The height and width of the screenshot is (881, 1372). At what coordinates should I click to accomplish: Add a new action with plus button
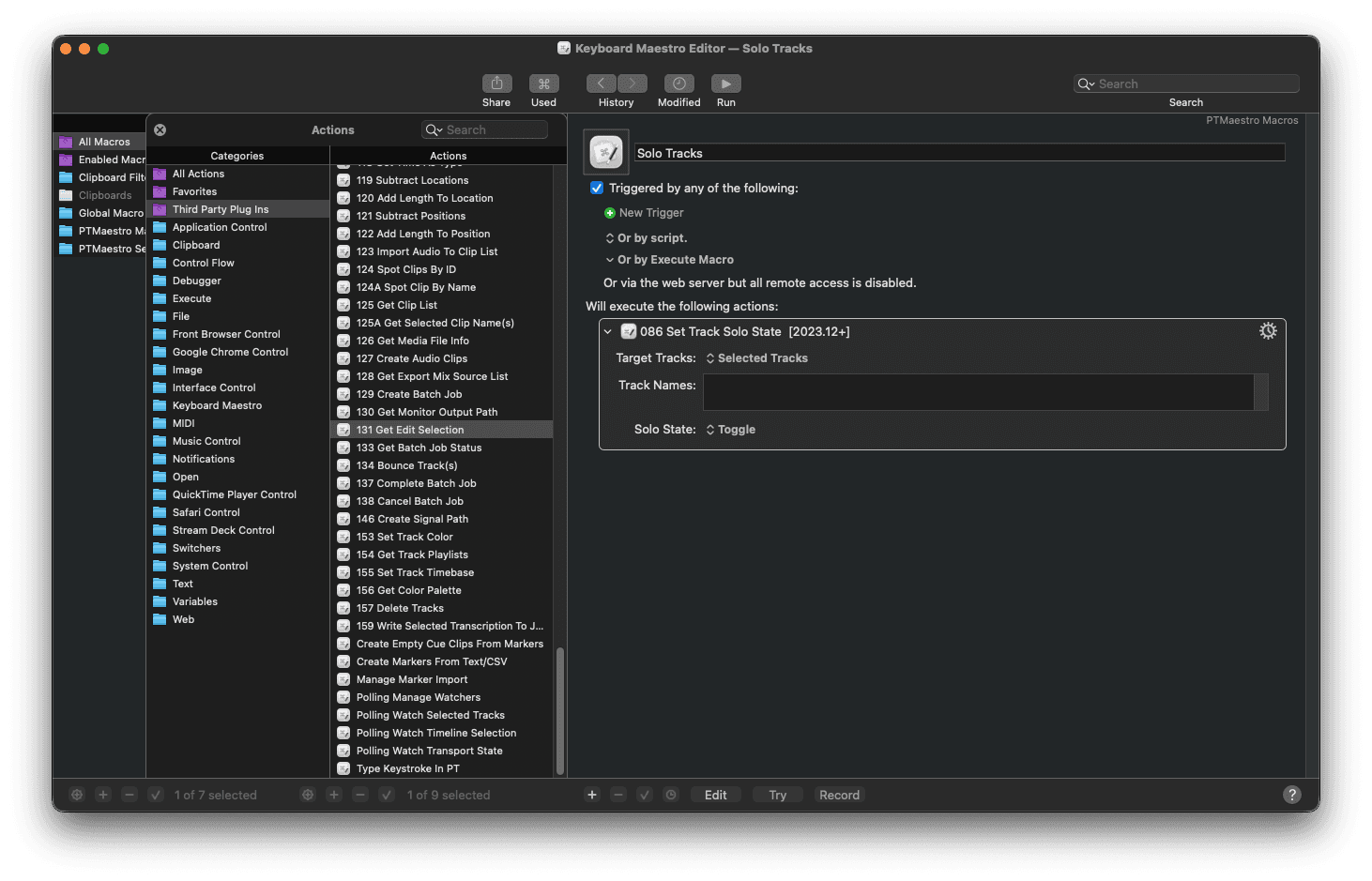[592, 795]
